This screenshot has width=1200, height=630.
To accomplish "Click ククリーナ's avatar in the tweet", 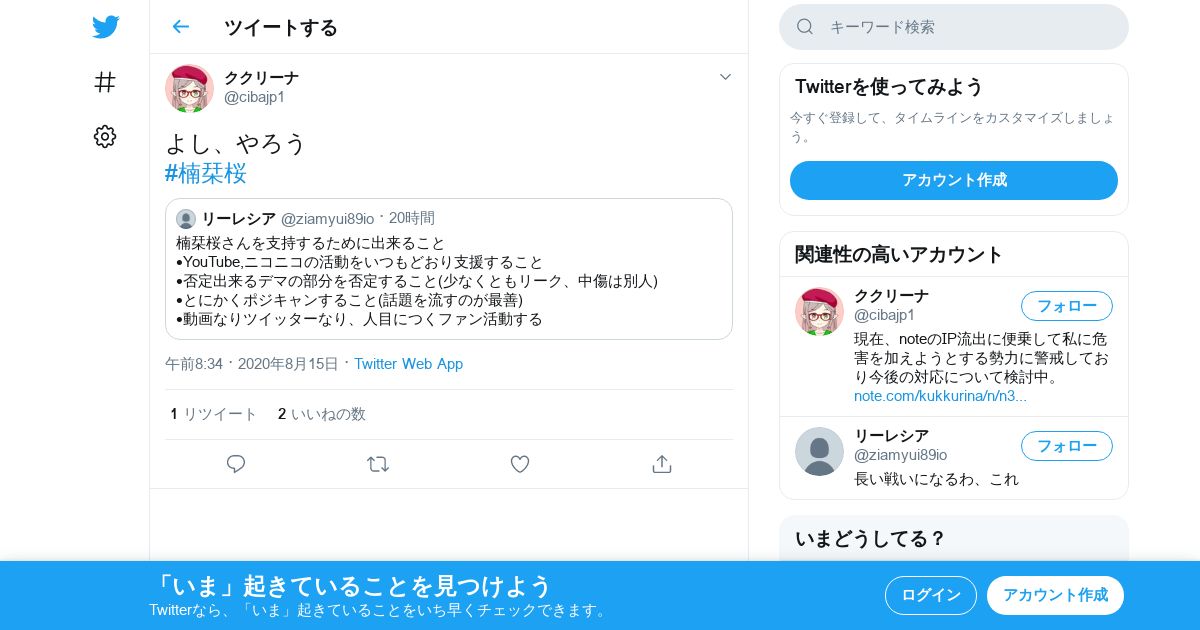I will tap(189, 88).
